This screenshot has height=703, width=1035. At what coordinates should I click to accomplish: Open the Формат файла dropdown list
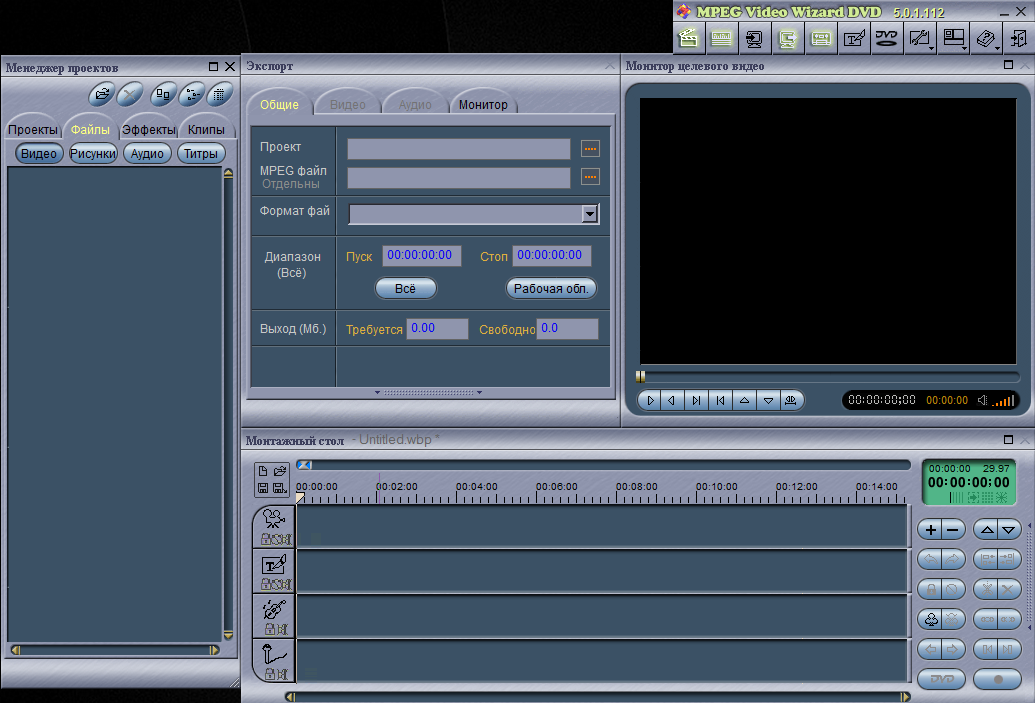pyautogui.click(x=590, y=214)
